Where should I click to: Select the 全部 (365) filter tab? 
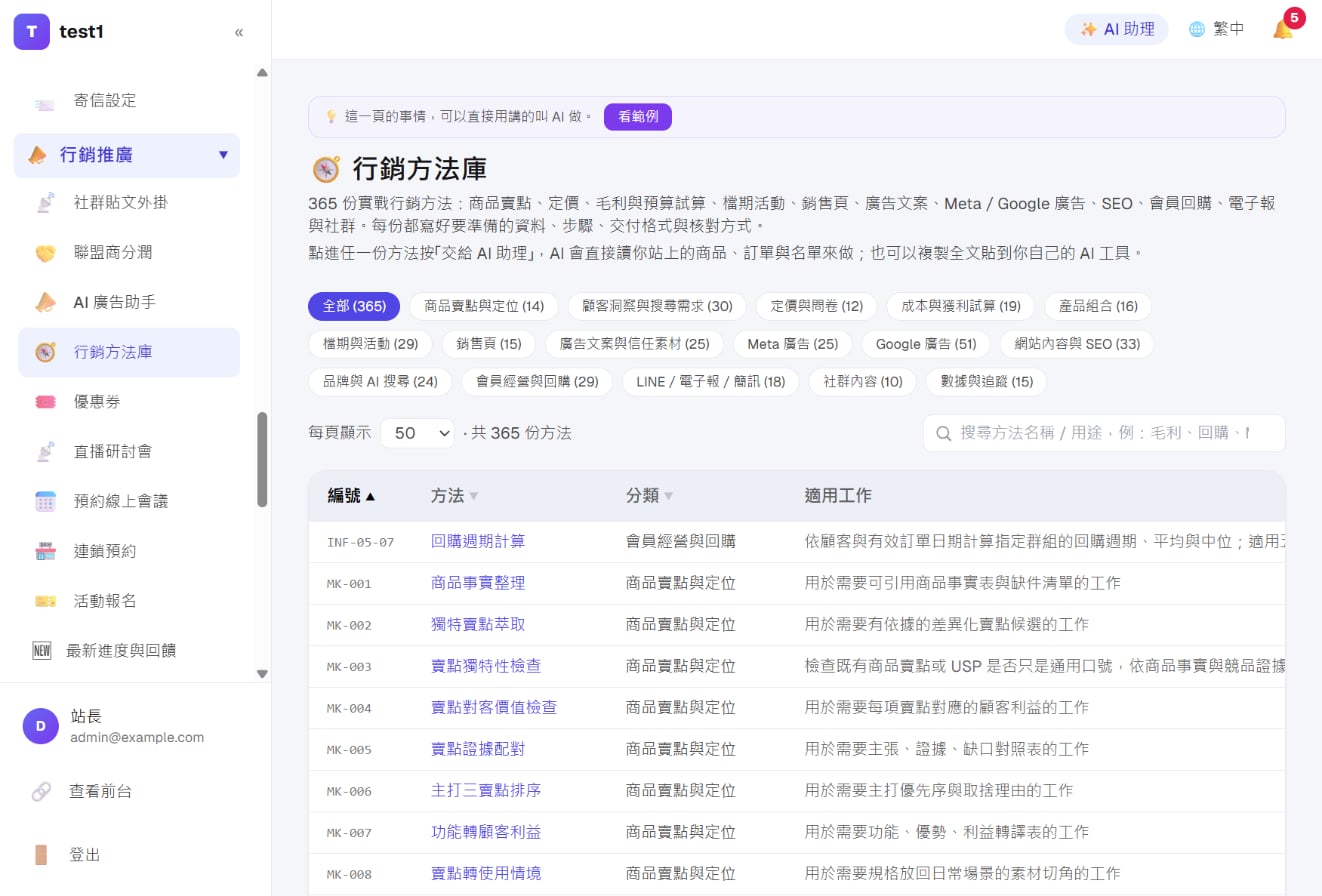point(354,306)
